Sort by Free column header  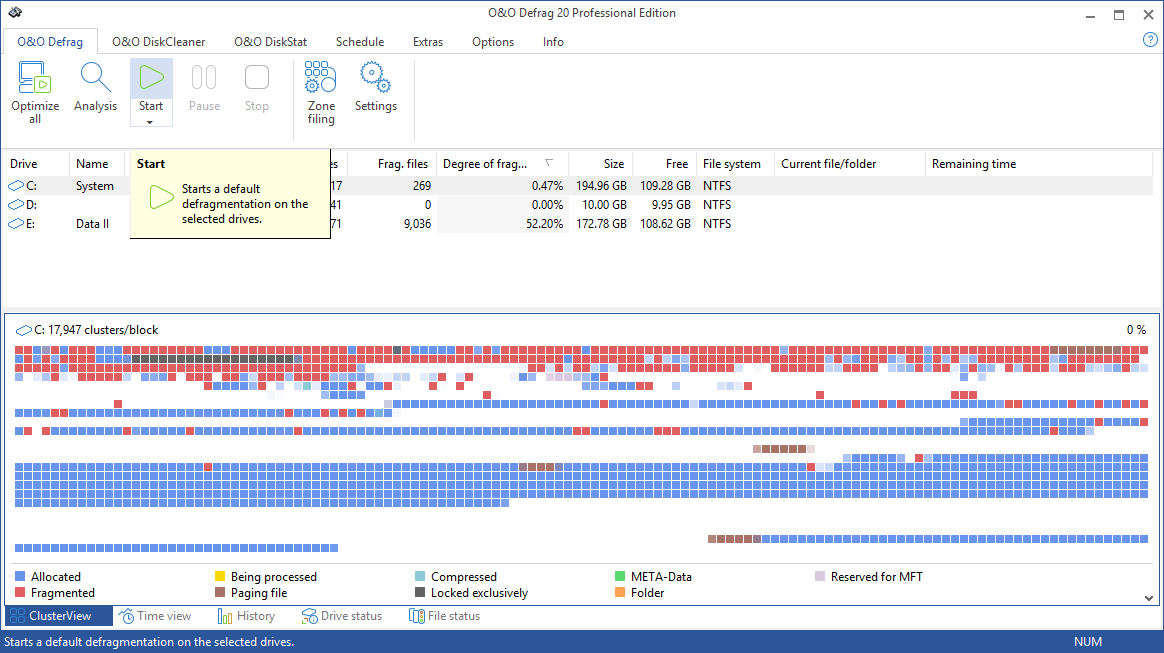[x=664, y=164]
